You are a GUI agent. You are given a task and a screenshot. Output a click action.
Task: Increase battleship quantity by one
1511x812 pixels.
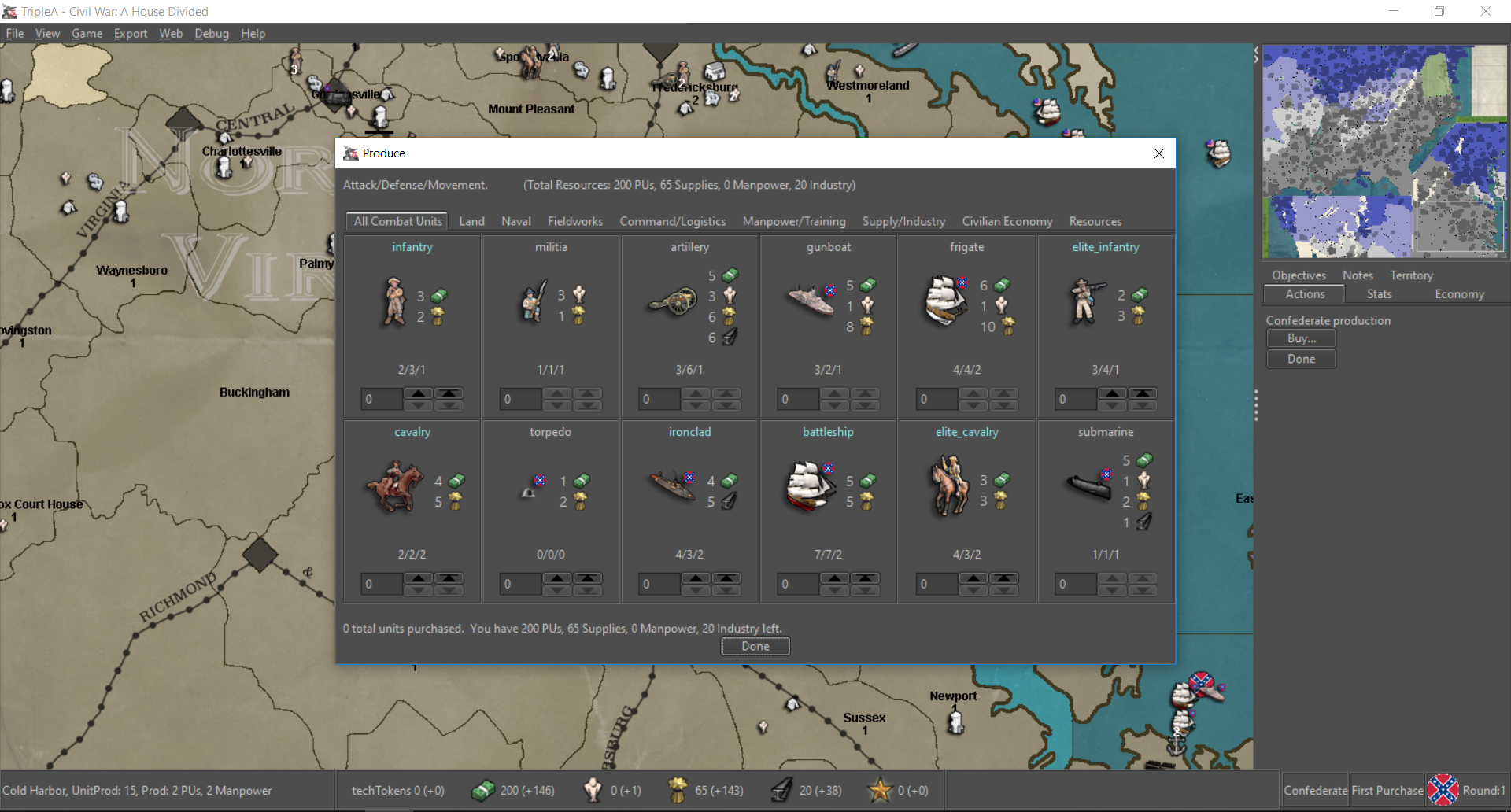[x=834, y=578]
